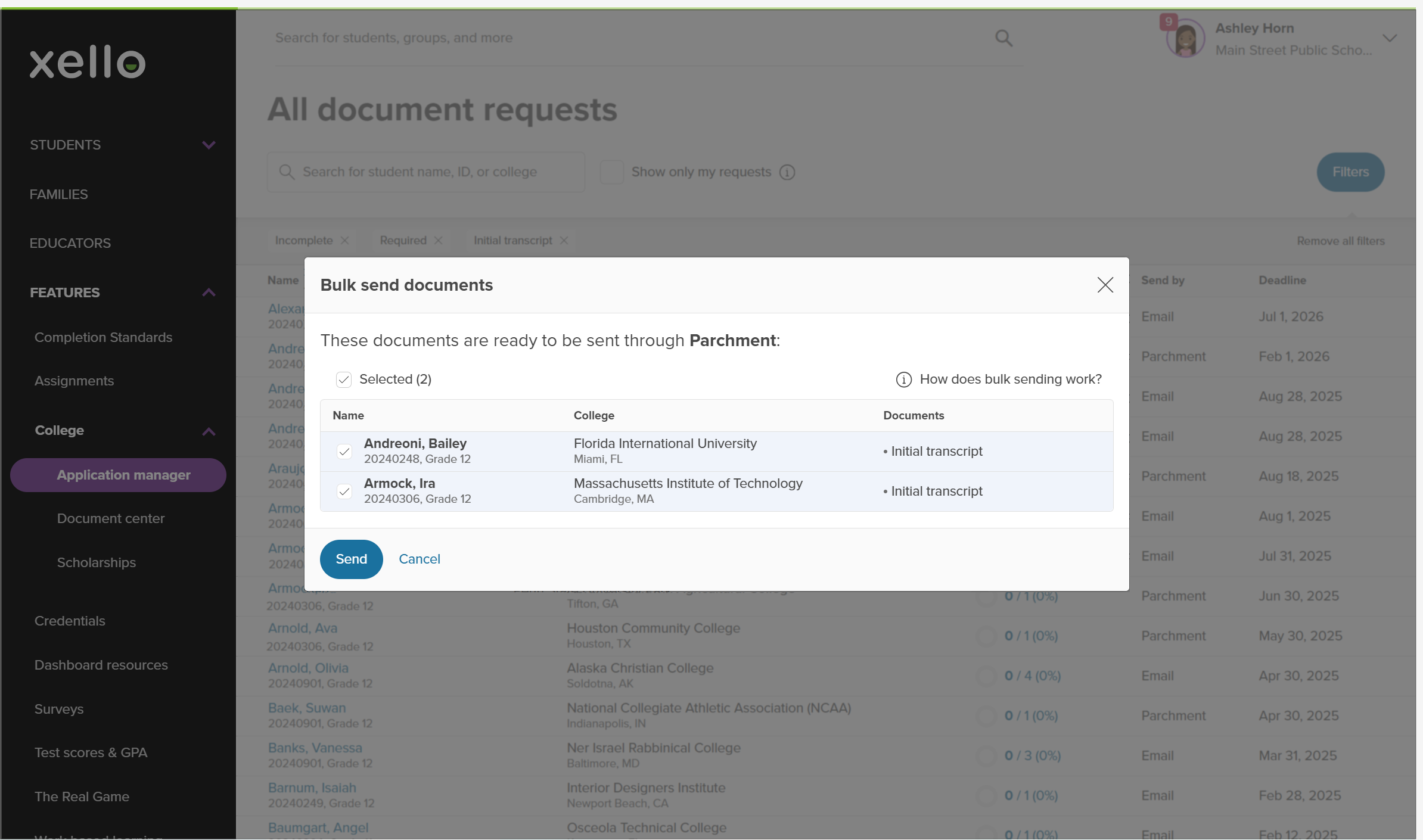Open Test scores & GPA
Image resolution: width=1423 pixels, height=840 pixels.
pyautogui.click(x=91, y=752)
